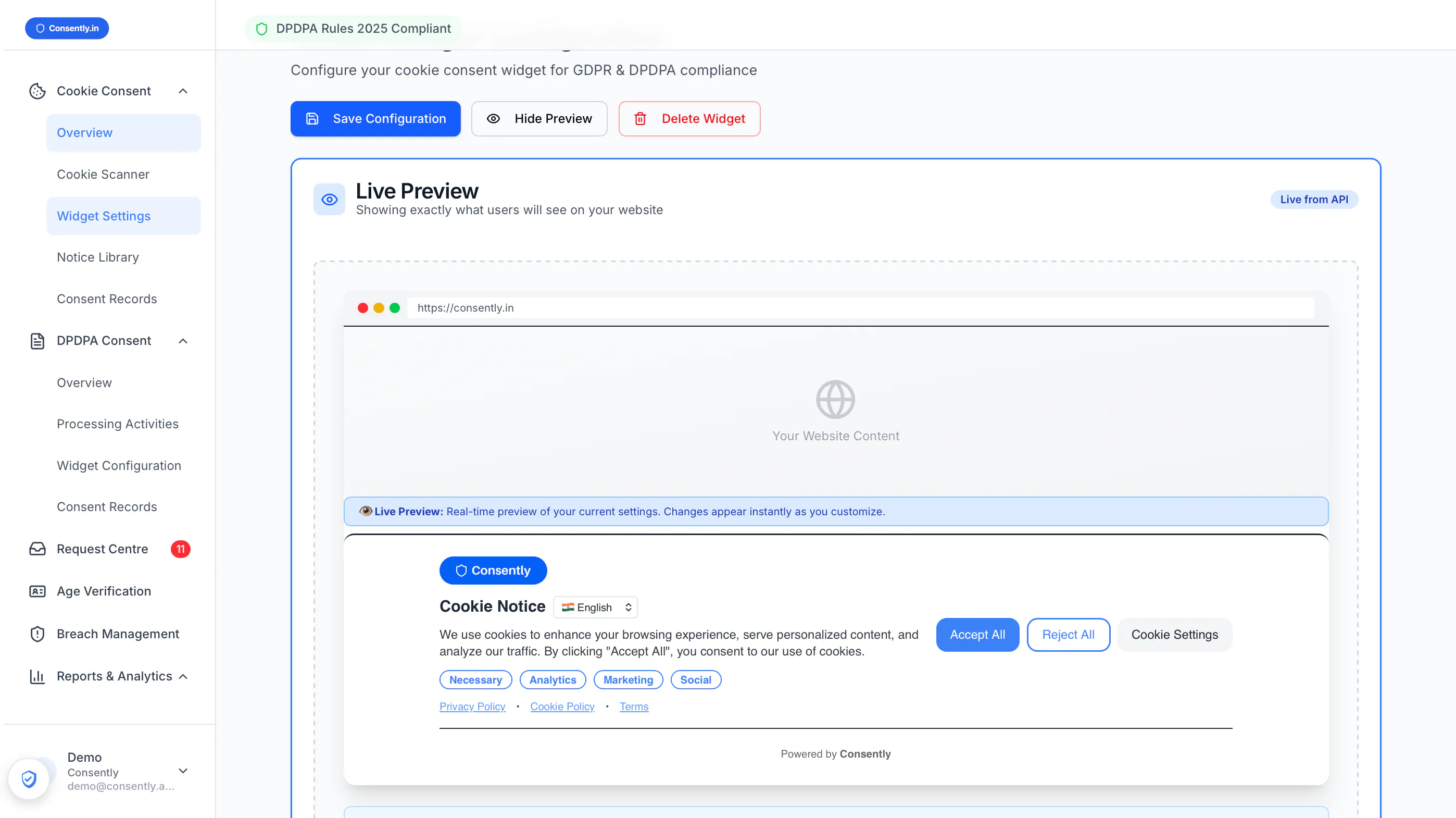Click Save Configuration button

point(375,119)
